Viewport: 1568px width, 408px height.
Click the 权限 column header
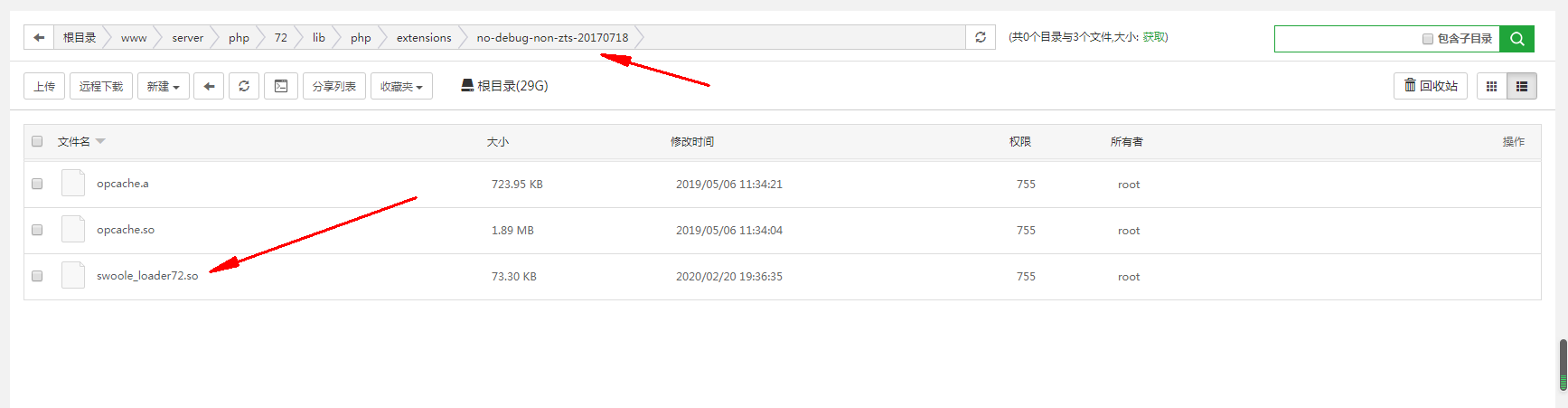pyautogui.click(x=1020, y=141)
